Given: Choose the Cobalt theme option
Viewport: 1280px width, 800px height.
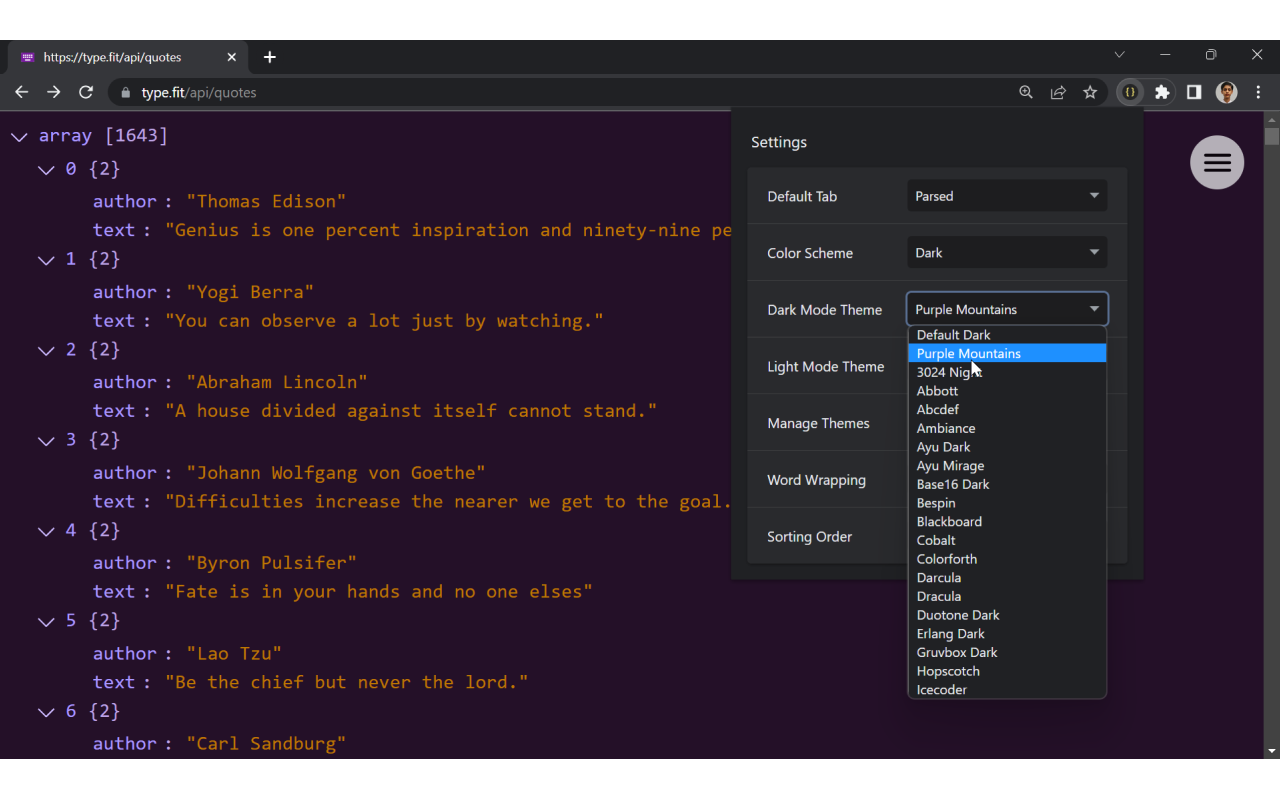Looking at the screenshot, I should click(936, 540).
